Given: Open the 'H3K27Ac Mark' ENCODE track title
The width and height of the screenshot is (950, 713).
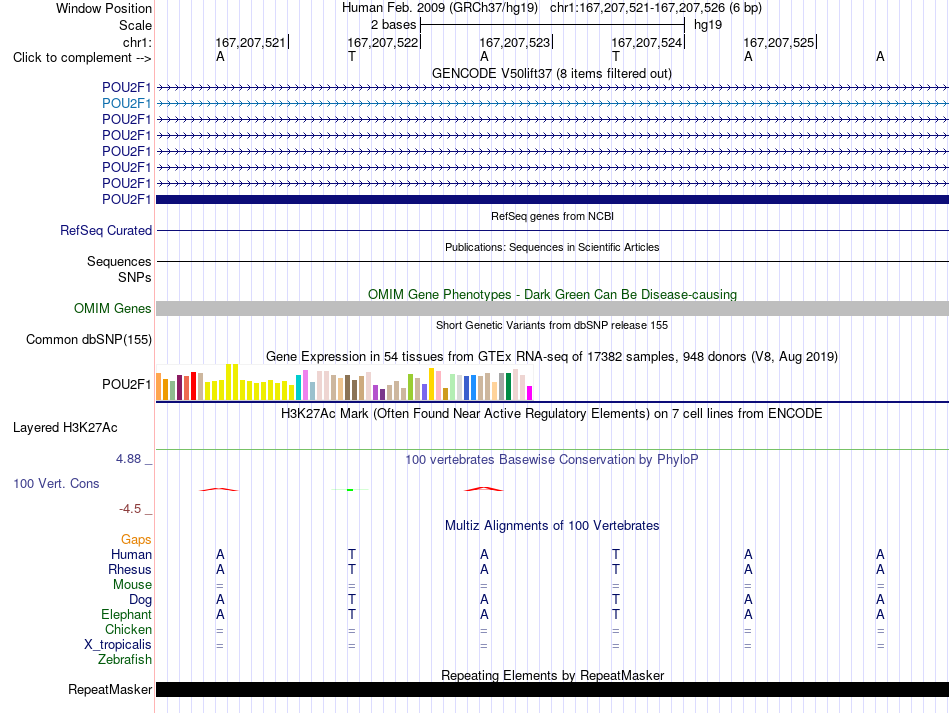Looking at the screenshot, I should coord(552,414).
